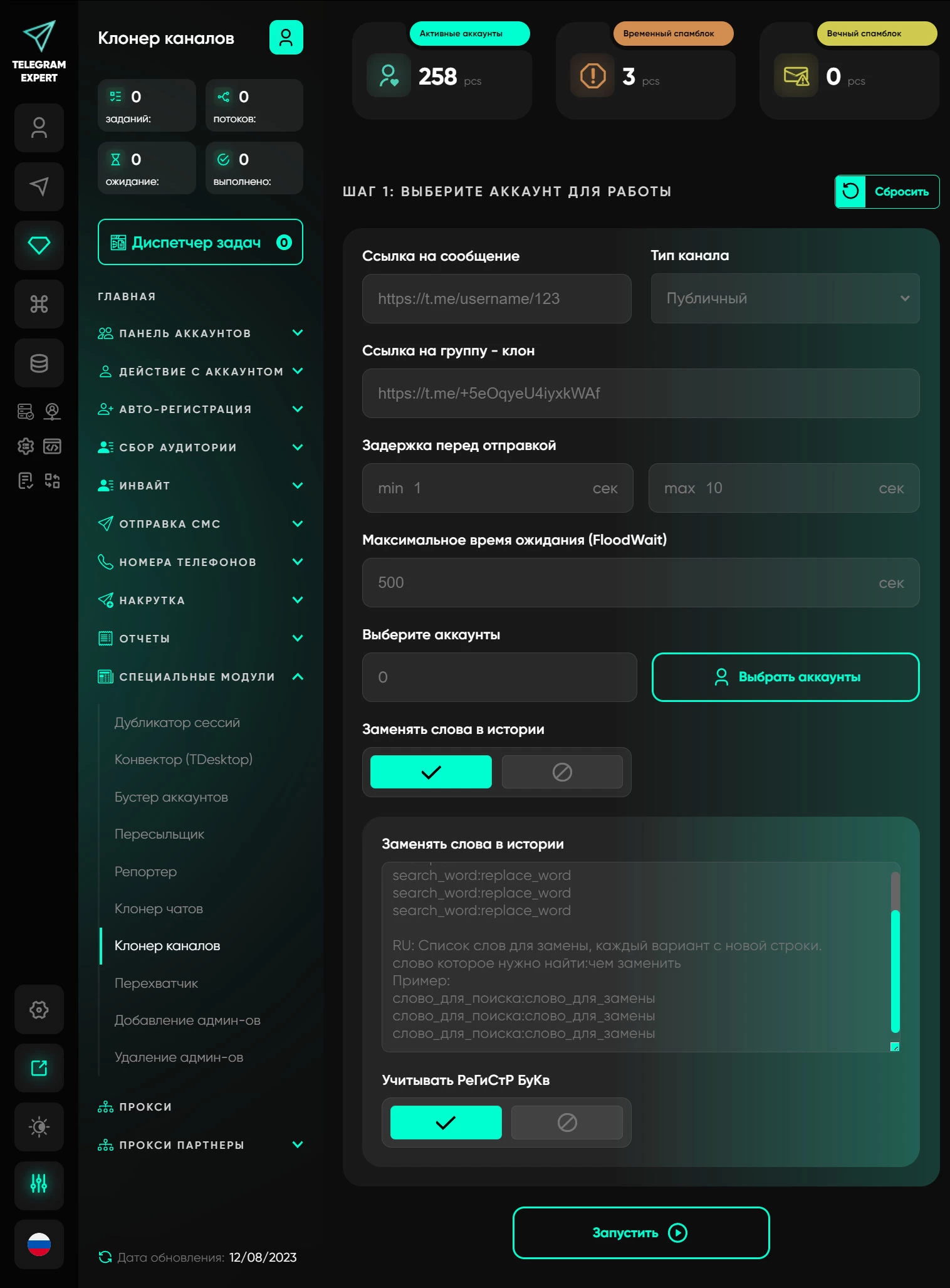Open the command key sidebar icon
Image resolution: width=950 pixels, height=1288 pixels.
coord(39,304)
